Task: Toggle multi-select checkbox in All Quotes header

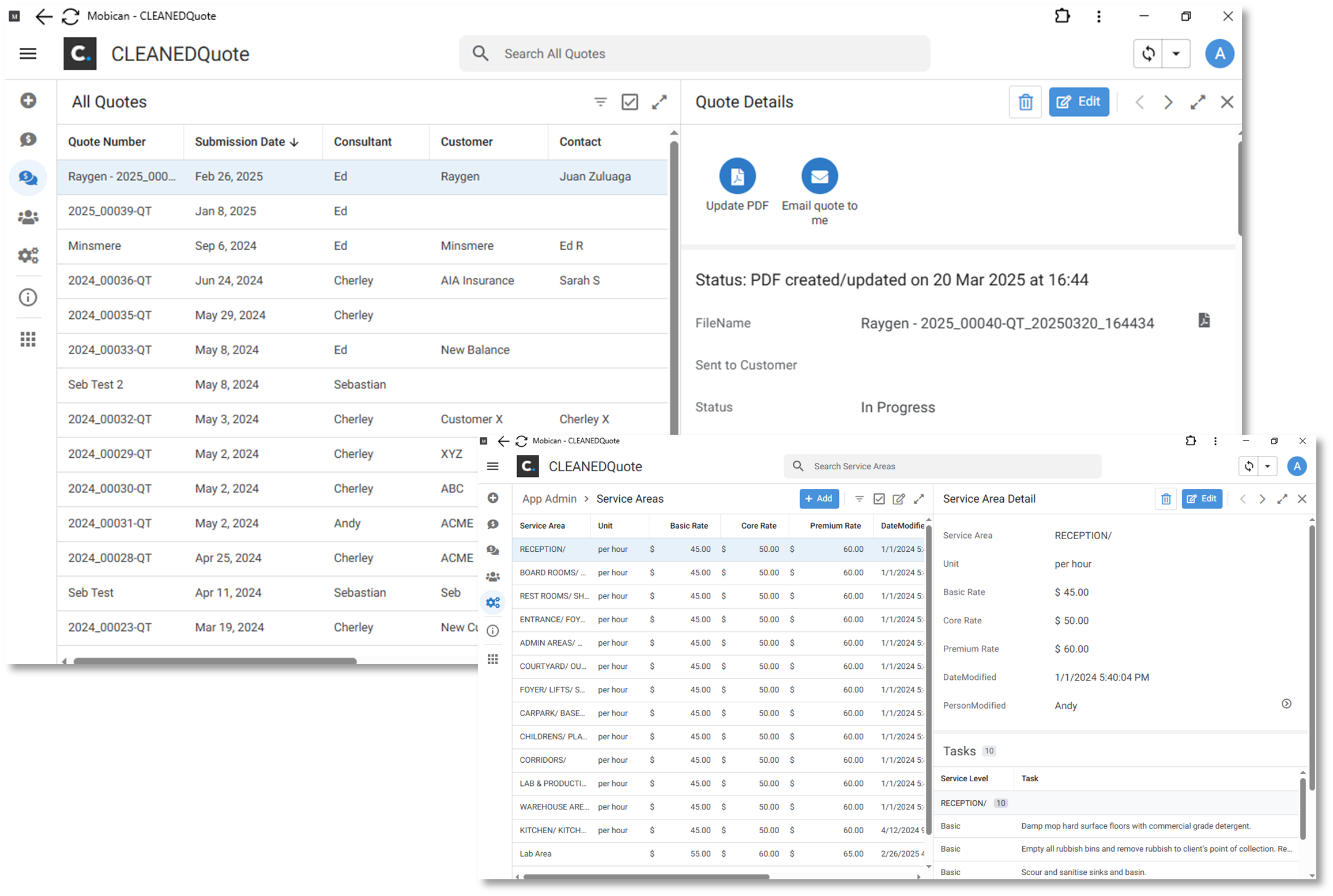Action: (630, 102)
